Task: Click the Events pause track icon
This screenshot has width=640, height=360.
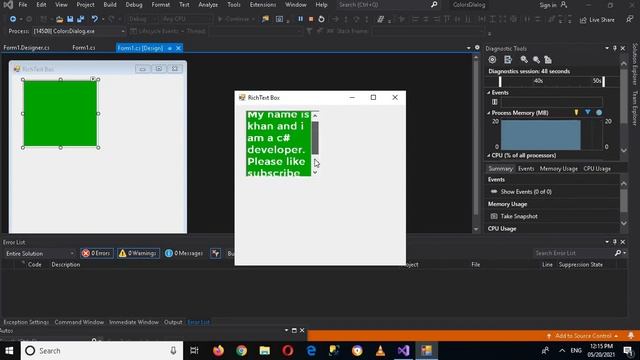Action: 495,102
